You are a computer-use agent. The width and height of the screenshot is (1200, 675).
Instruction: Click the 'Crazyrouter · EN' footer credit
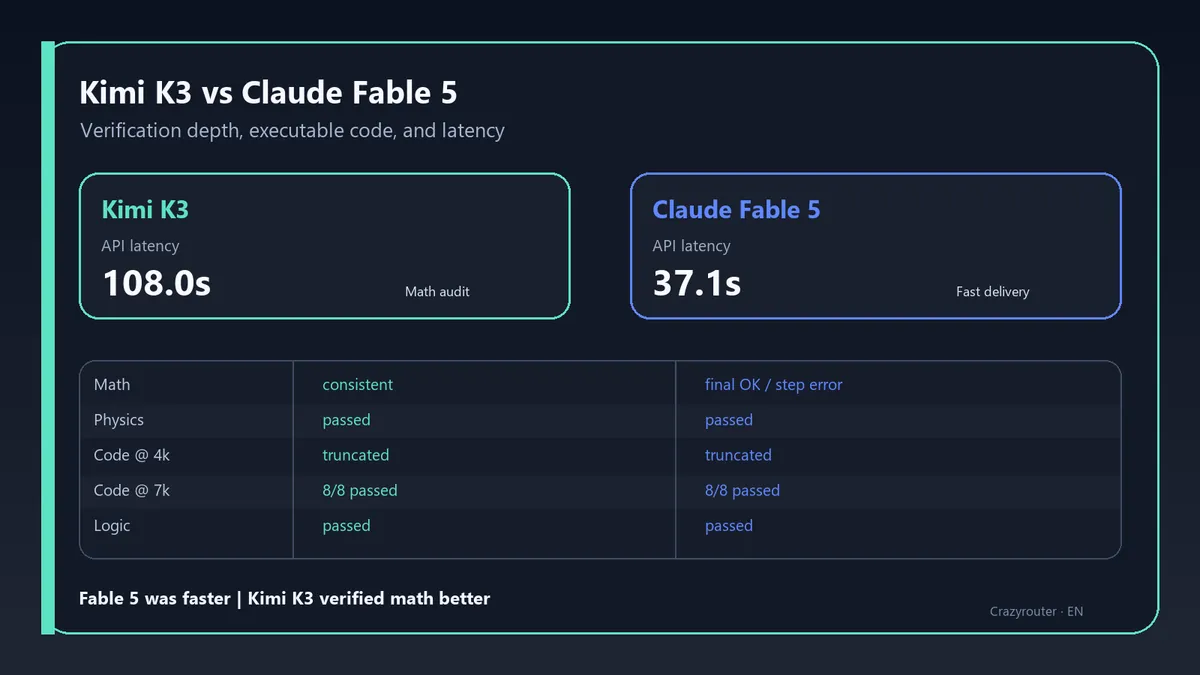click(x=1036, y=611)
